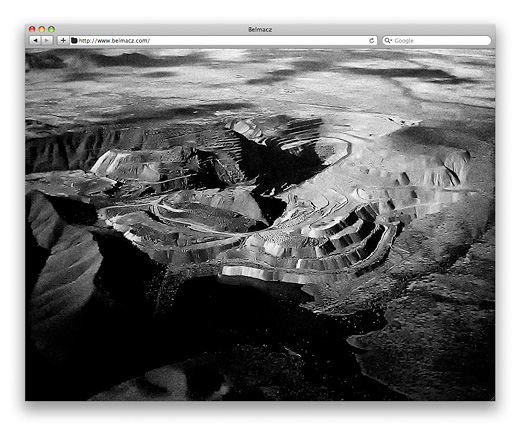This screenshot has width=520, height=424.
Task: Click the Belmacz window title
Action: point(260,29)
